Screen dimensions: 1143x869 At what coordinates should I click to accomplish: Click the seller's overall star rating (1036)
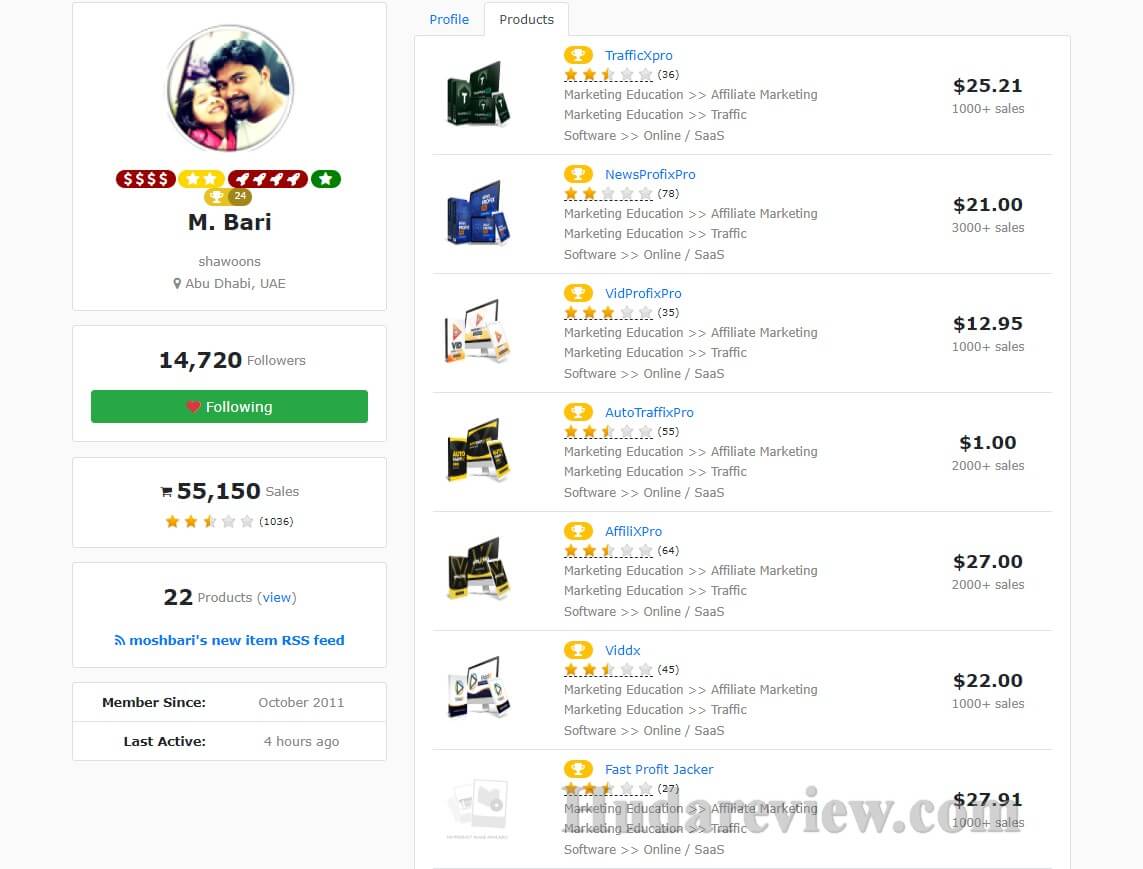209,521
